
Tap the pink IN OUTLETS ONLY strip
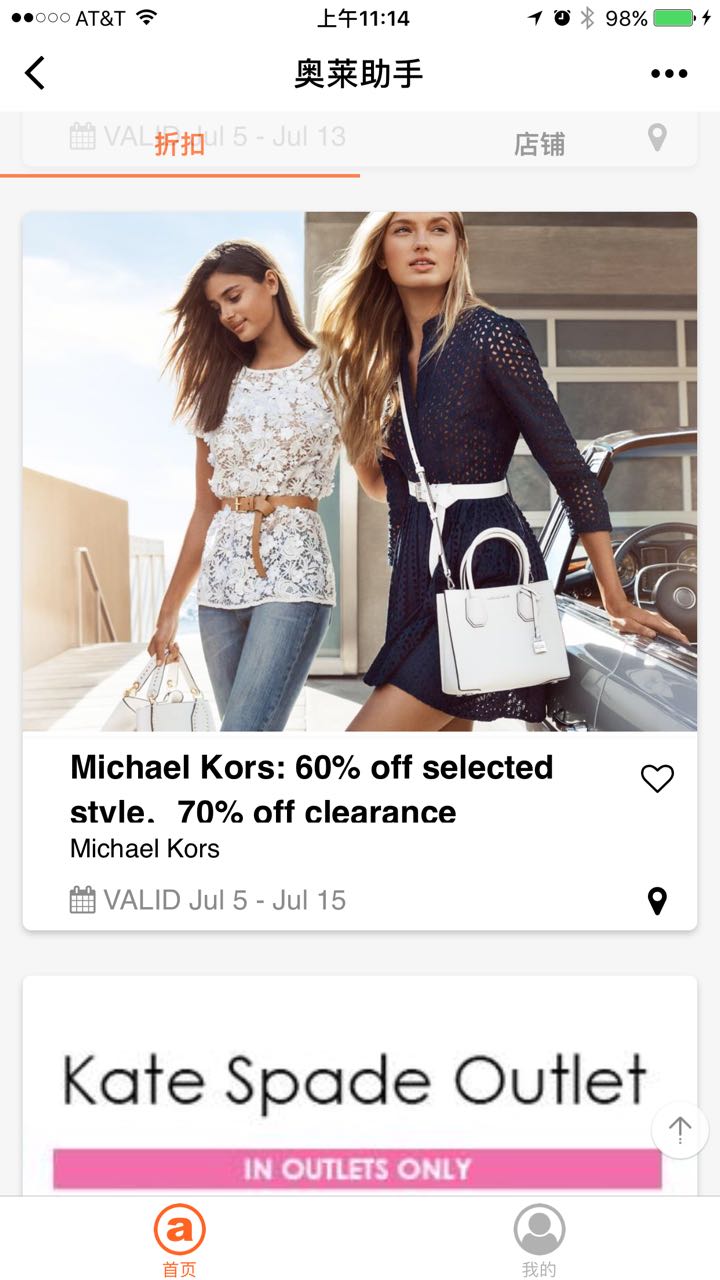(x=357, y=1169)
